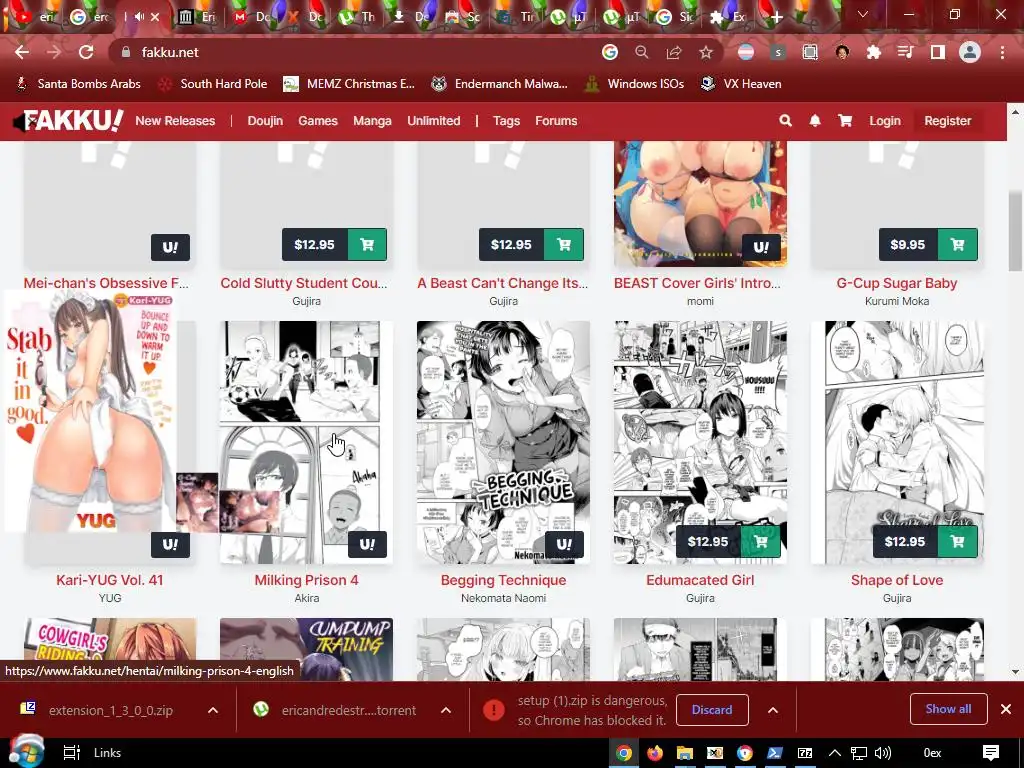Screen dimensions: 1024x768
Task: Open the VX Heaven bookmark
Action: [741, 84]
